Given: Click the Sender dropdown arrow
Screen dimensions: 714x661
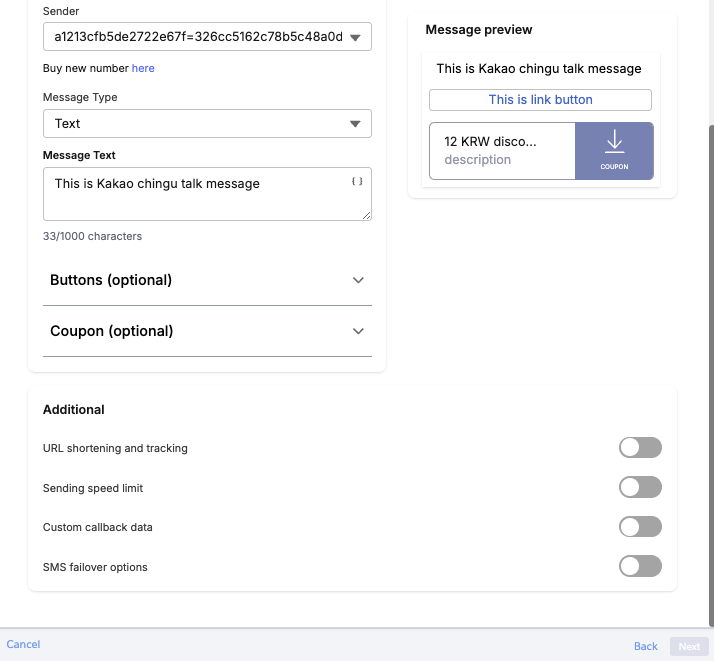Looking at the screenshot, I should coord(355,38).
